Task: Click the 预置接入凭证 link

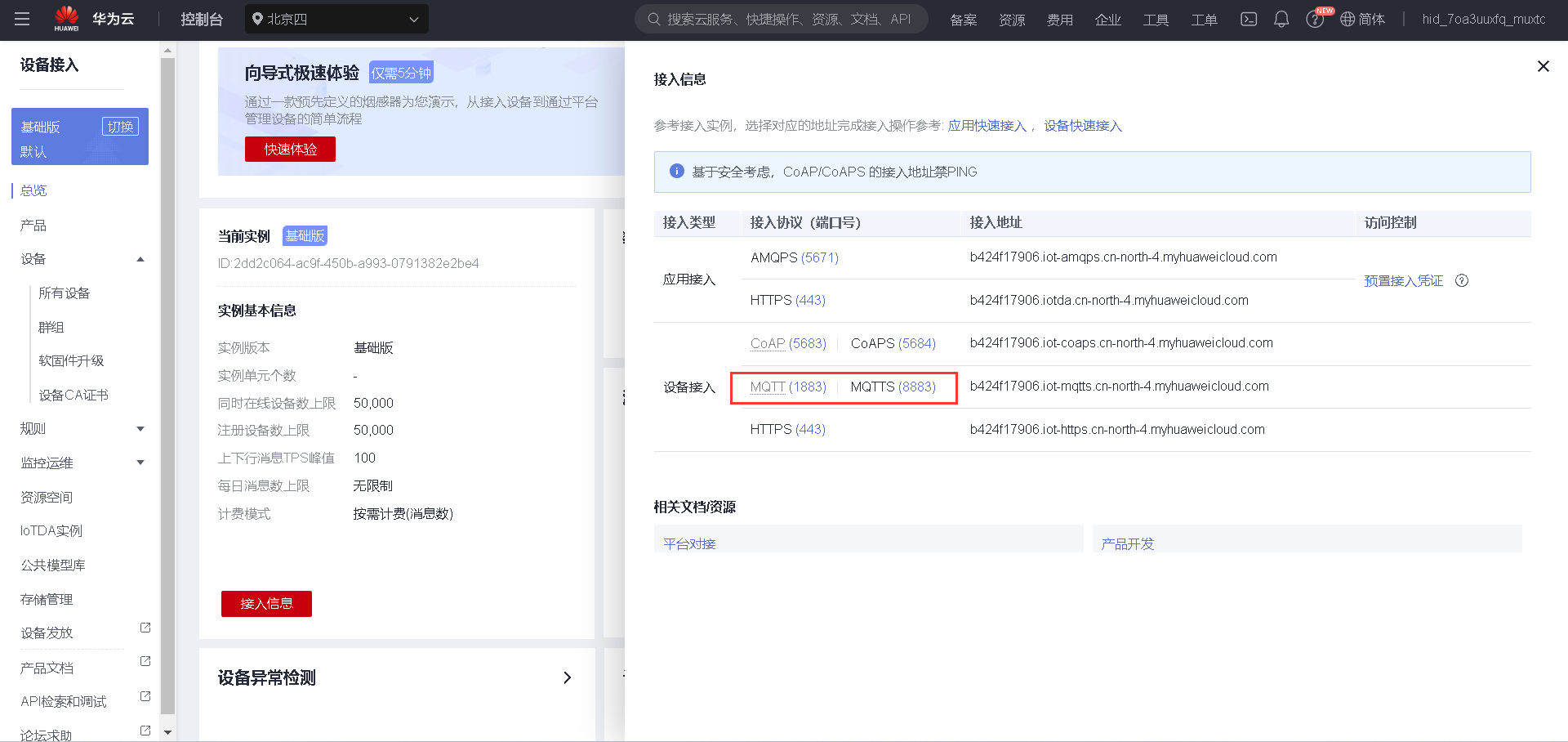Action: [x=1403, y=280]
